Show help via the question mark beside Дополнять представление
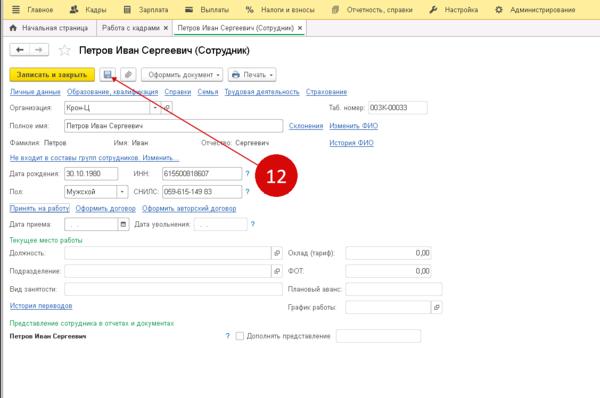Image resolution: width=600 pixels, height=398 pixels. 228,336
